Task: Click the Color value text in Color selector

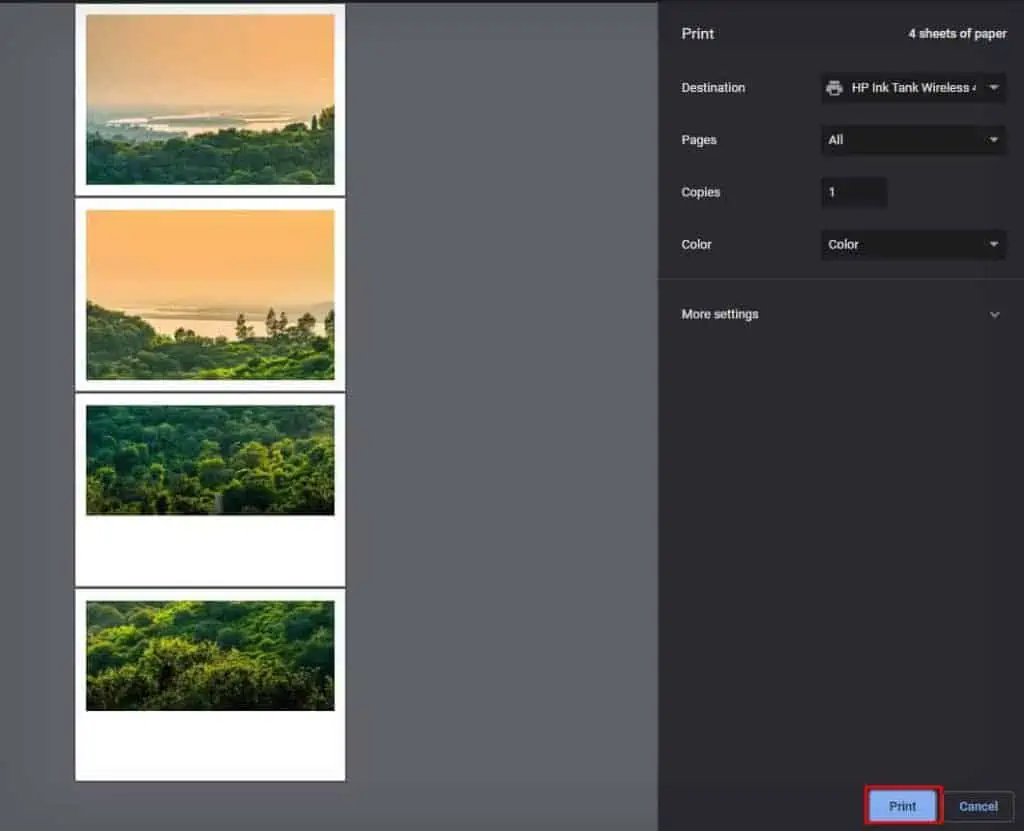Action: click(x=844, y=244)
